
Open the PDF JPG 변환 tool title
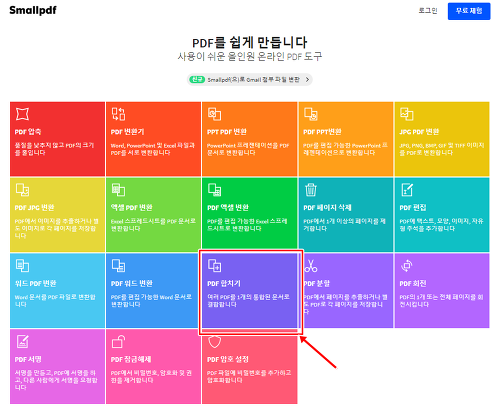coord(34,208)
